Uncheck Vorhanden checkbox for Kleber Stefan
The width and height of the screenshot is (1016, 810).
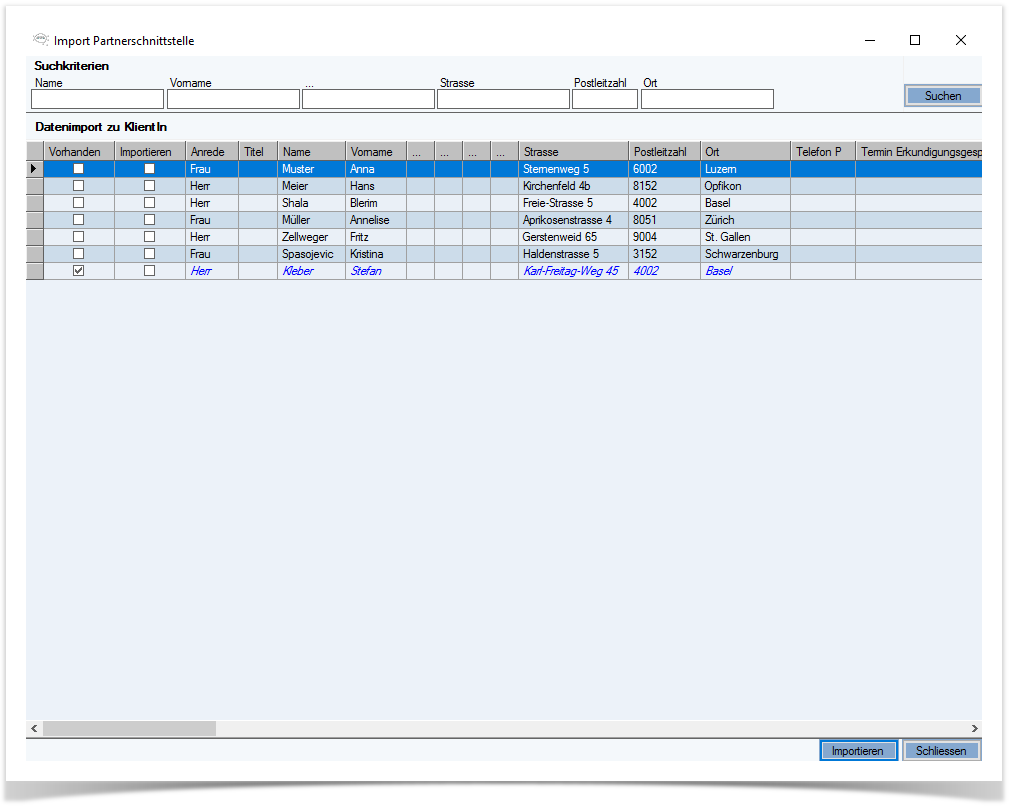pos(78,271)
